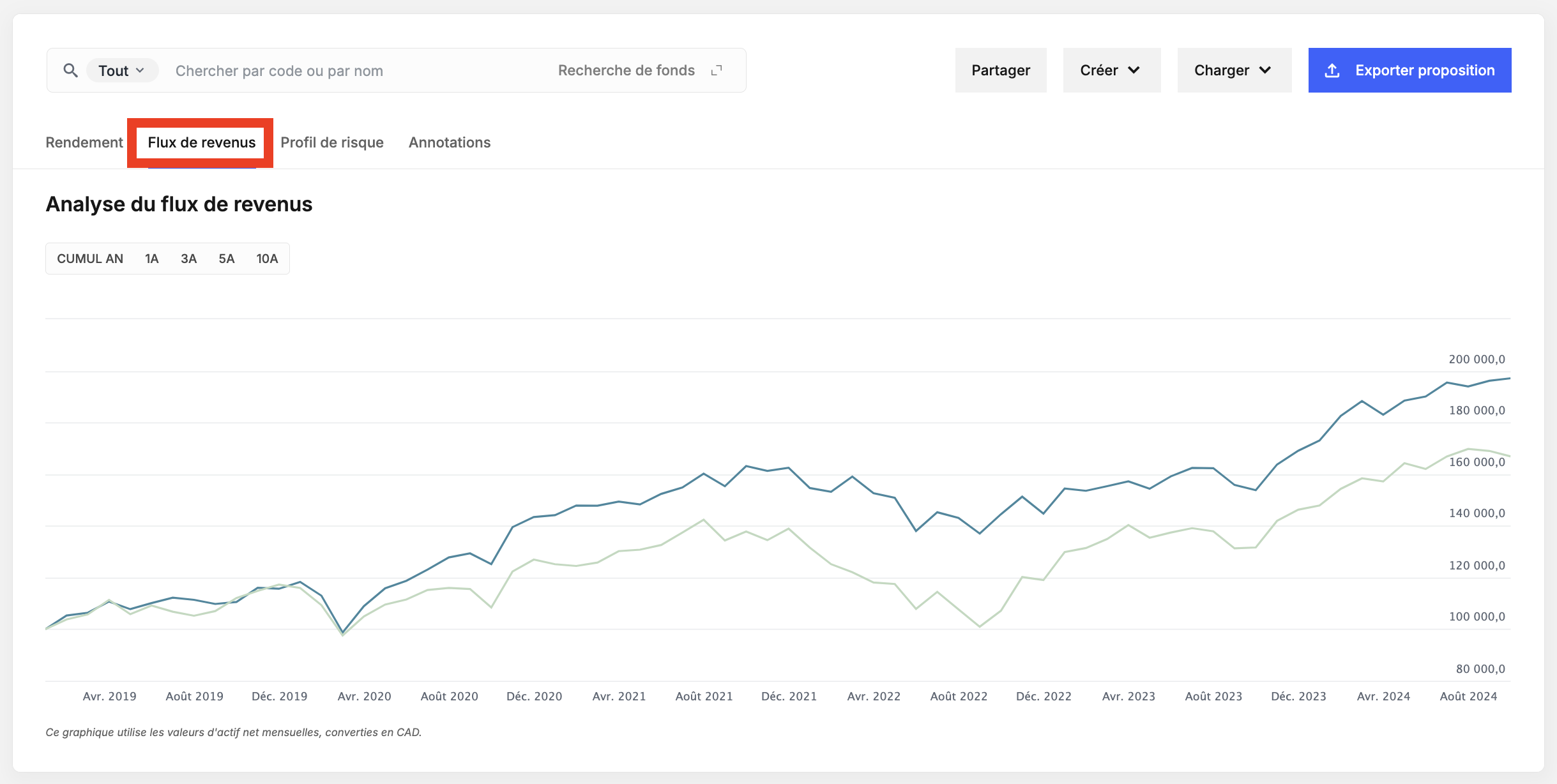Click the Avr. 2022 axis label

[x=874, y=697]
